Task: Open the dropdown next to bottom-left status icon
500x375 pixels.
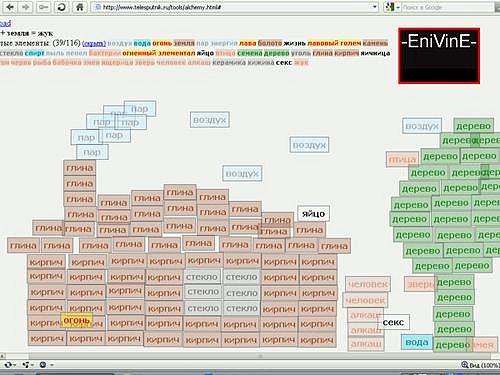Action: (x=15, y=365)
